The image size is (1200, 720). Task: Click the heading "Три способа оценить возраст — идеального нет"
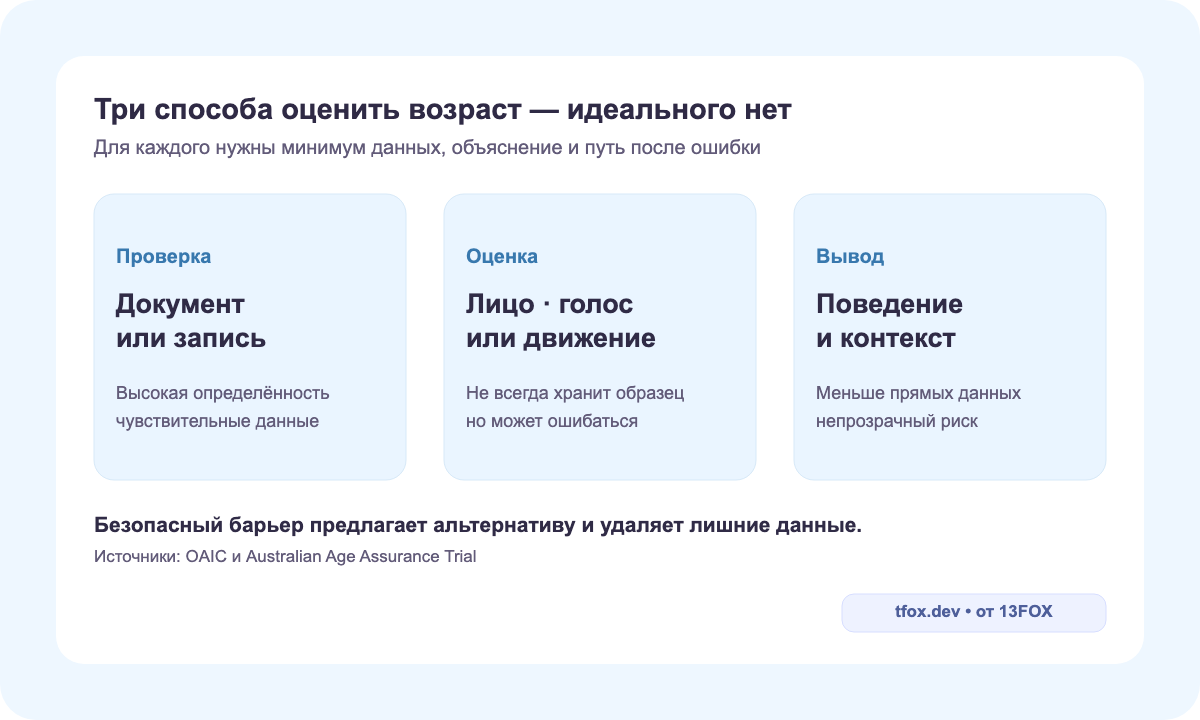443,110
